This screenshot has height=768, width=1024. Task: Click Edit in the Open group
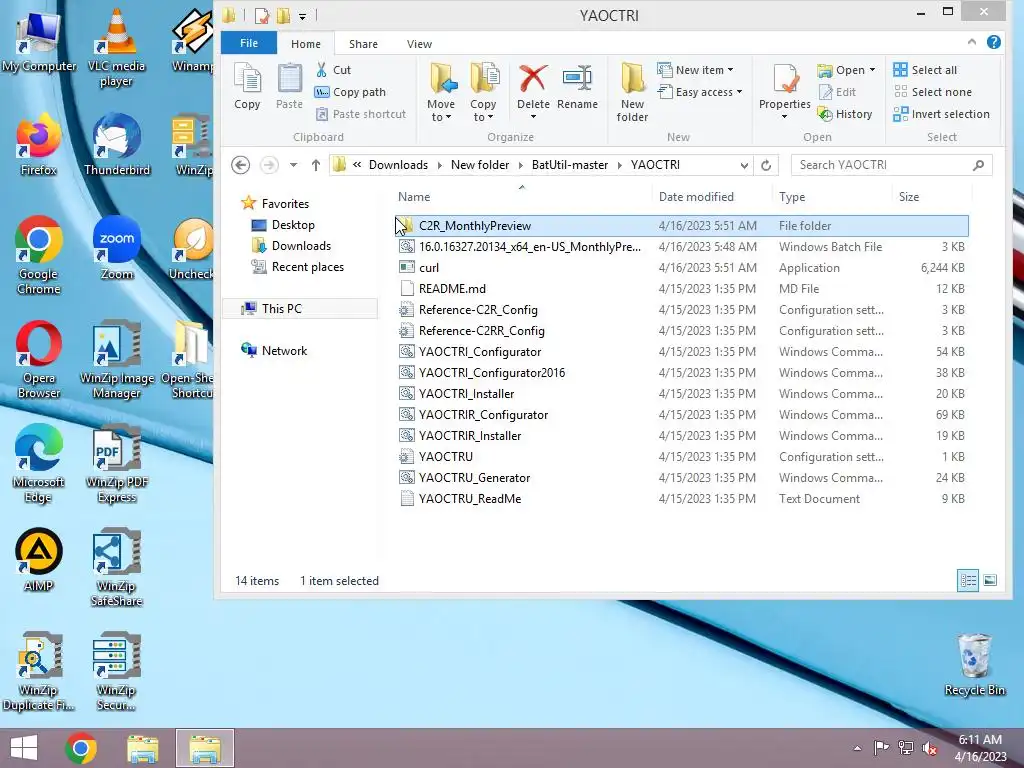(x=837, y=92)
